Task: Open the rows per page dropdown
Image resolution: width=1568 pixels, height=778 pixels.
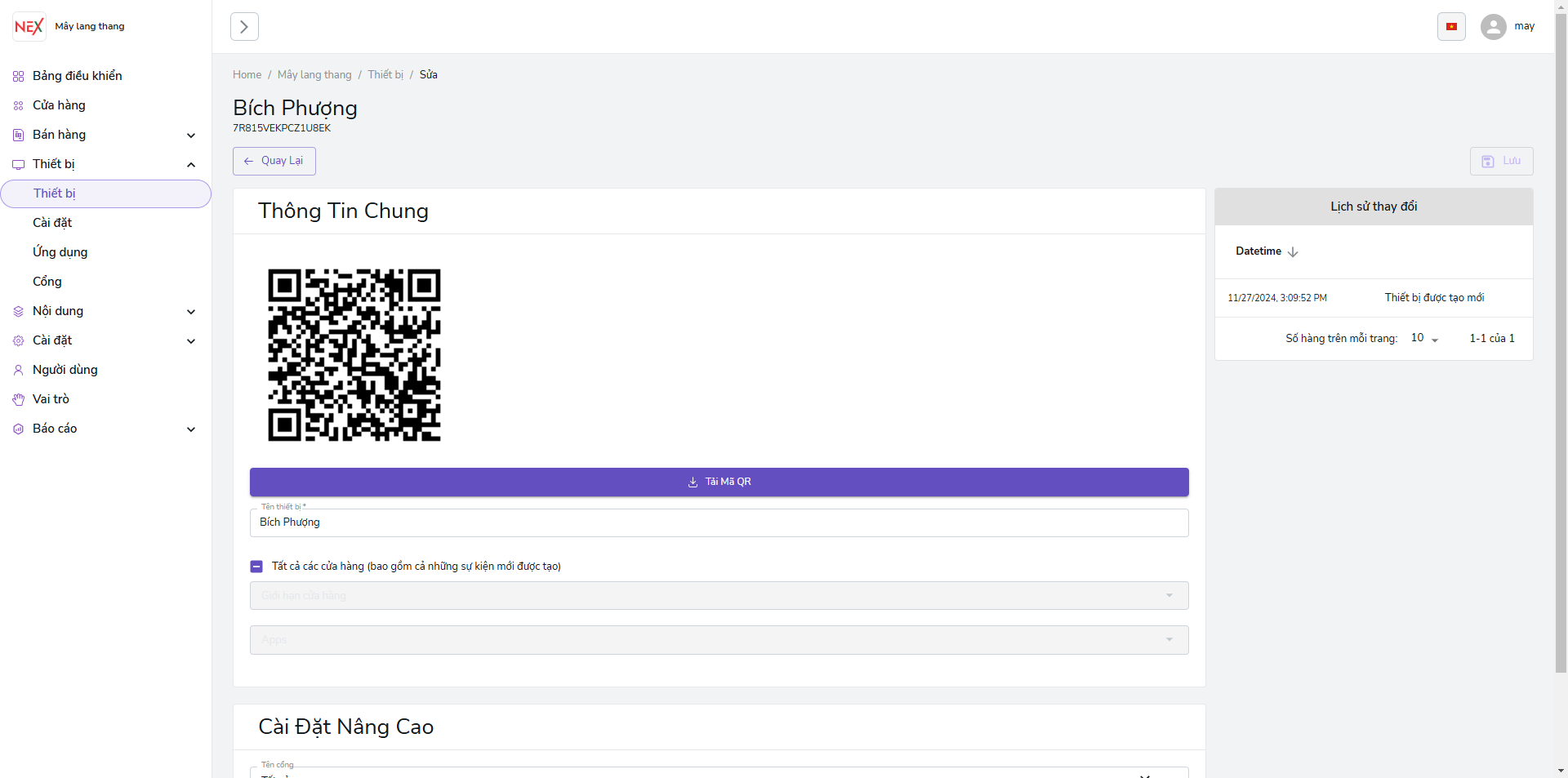Action: pos(1424,339)
